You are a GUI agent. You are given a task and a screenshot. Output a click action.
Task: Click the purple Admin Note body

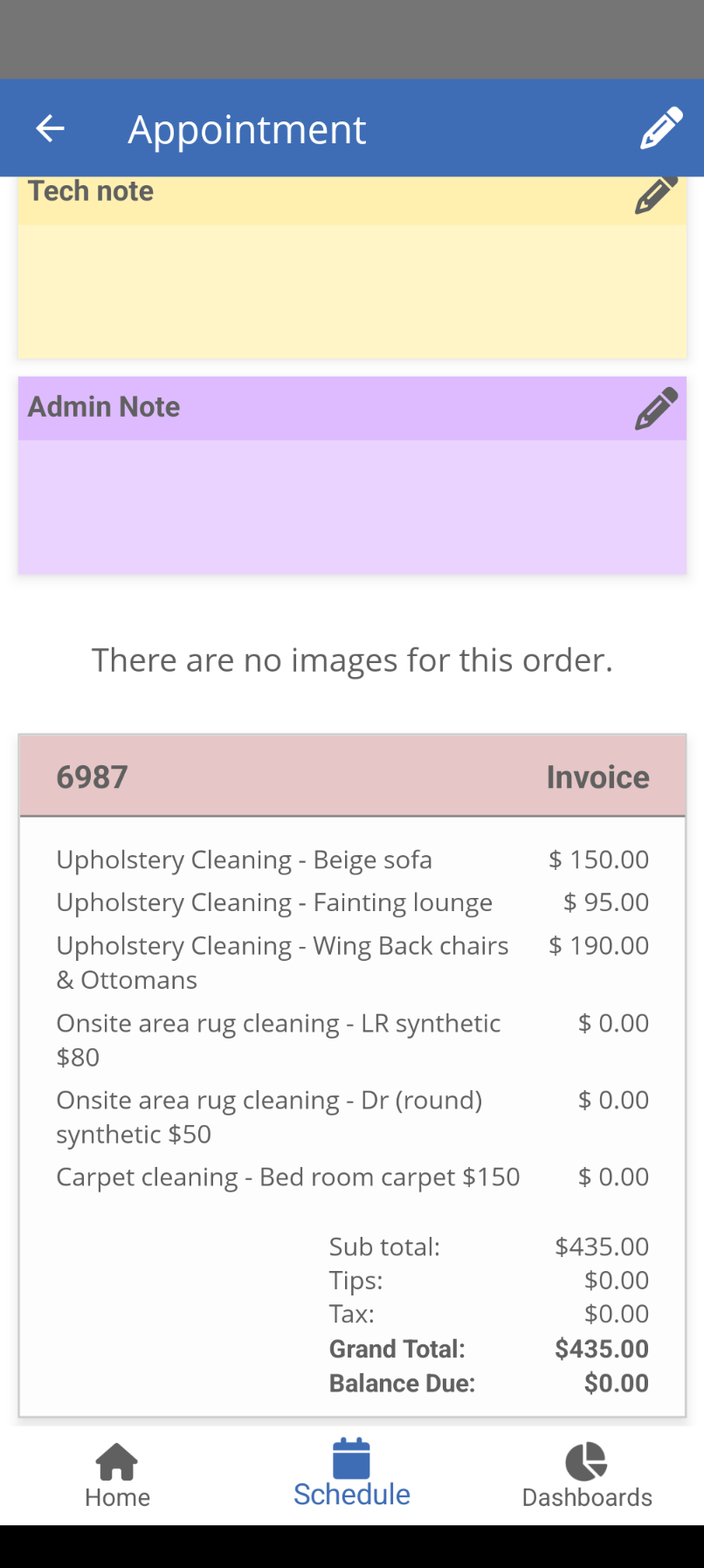[352, 507]
